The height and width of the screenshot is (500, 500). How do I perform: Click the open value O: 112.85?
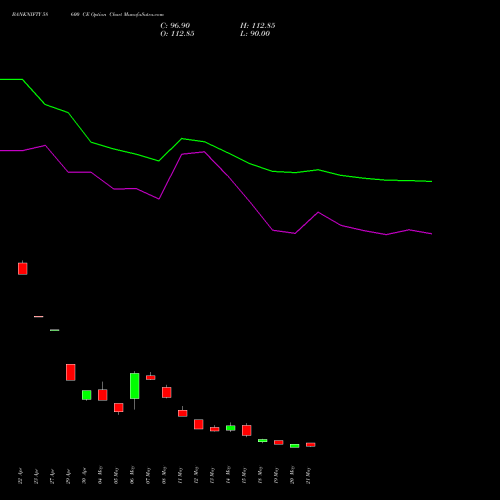(x=177, y=34)
